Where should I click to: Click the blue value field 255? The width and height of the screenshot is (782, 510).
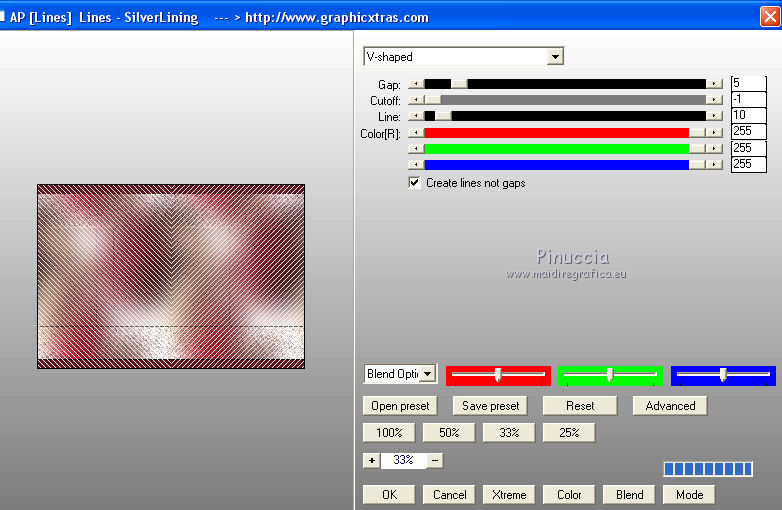(748, 164)
